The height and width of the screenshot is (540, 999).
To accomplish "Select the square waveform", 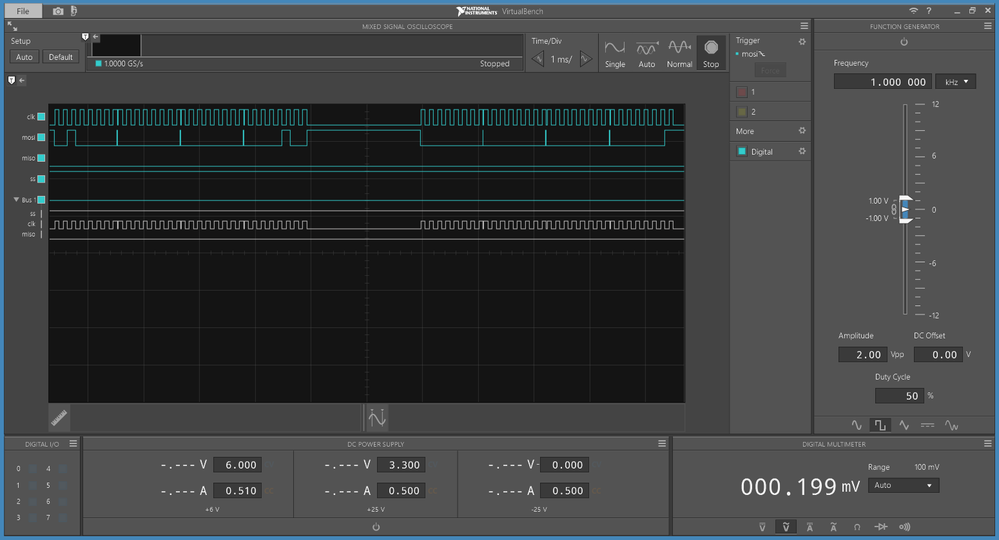I will 880,425.
